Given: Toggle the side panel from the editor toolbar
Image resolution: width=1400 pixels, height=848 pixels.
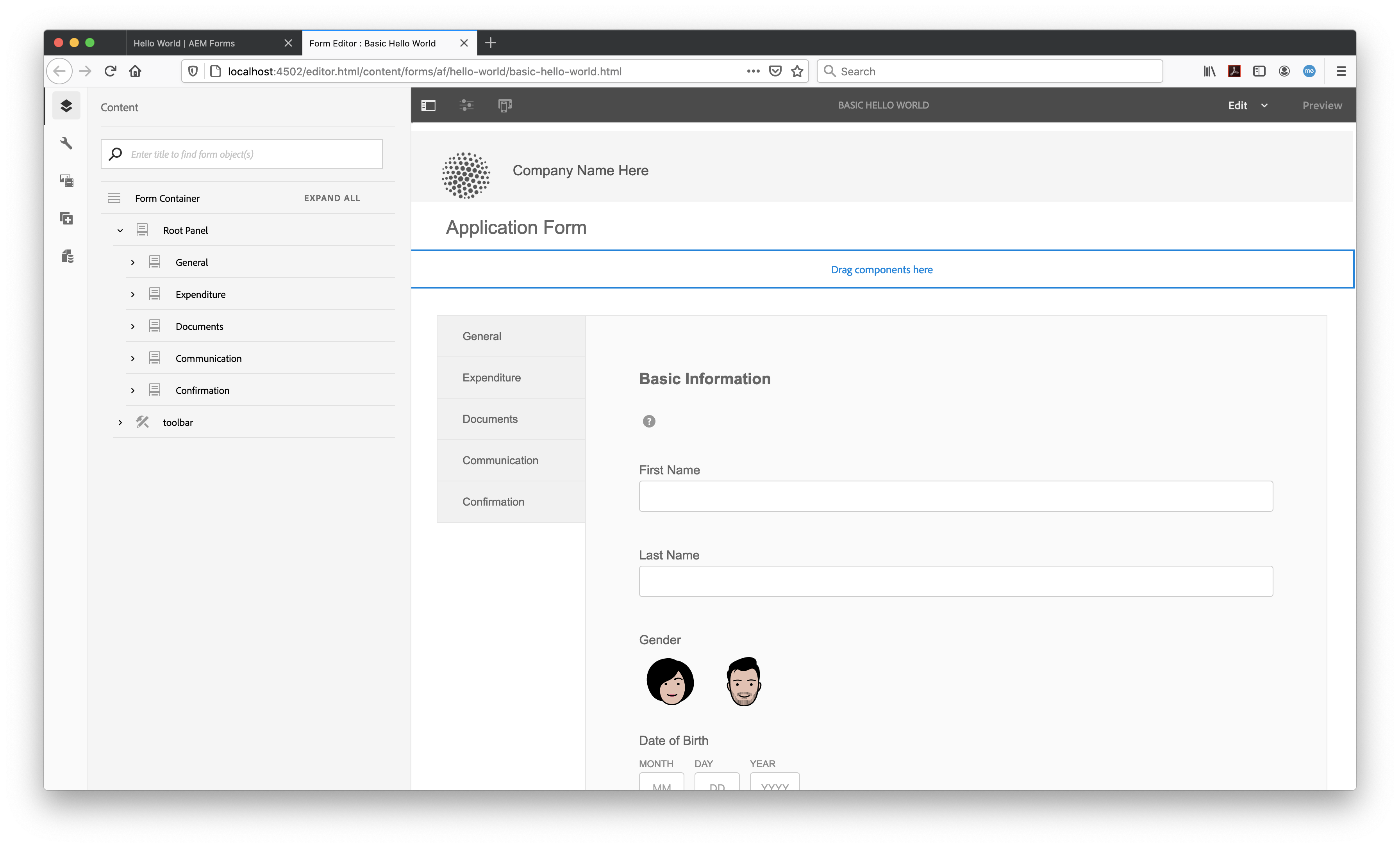Looking at the screenshot, I should (x=429, y=105).
